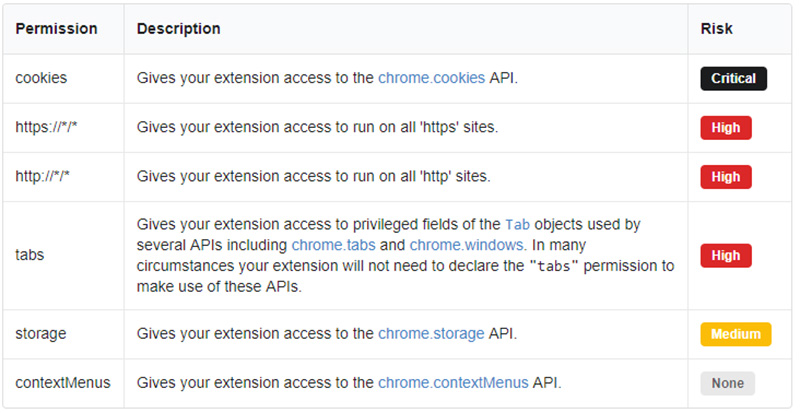This screenshot has width=800, height=413.
Task: Click the gray None risk badge
Action: (728, 383)
